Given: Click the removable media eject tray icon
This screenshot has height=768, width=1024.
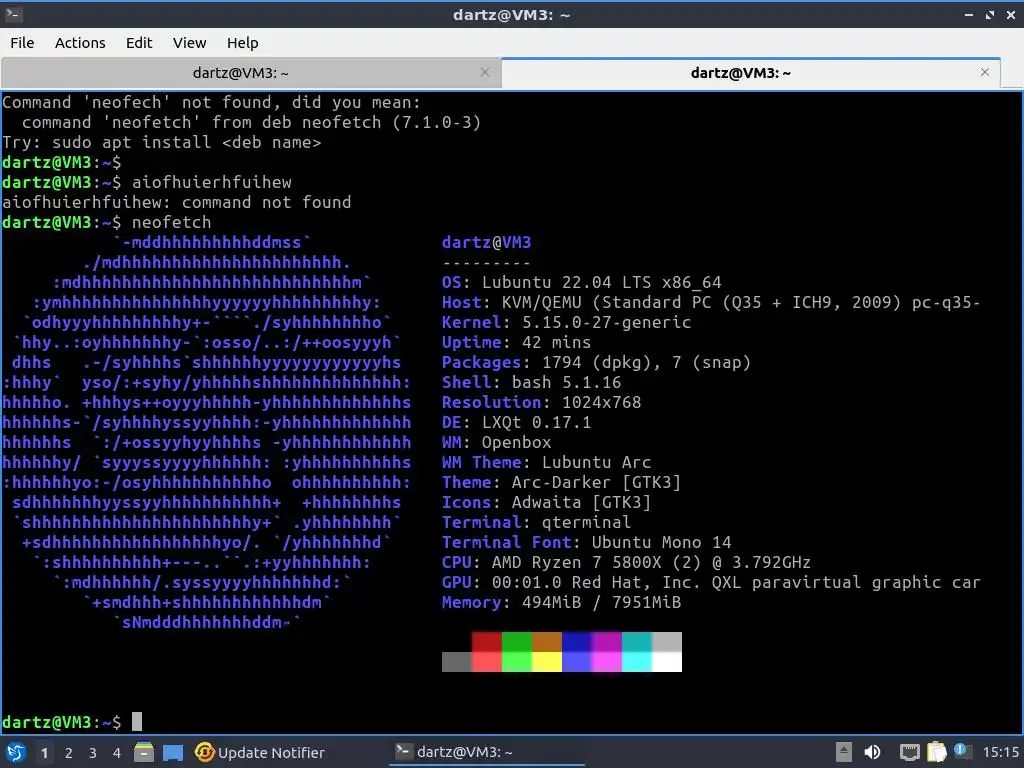Looking at the screenshot, I should point(844,752).
